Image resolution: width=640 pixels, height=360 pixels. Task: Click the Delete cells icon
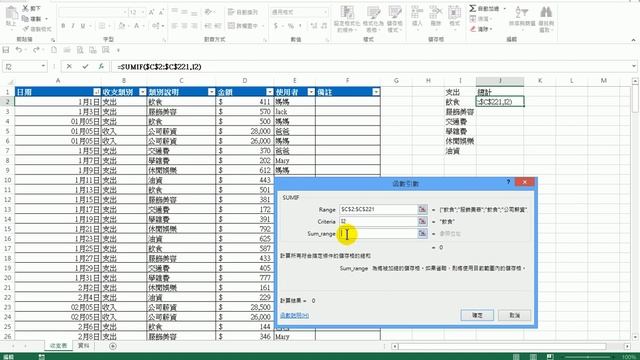pyautogui.click(x=436, y=12)
